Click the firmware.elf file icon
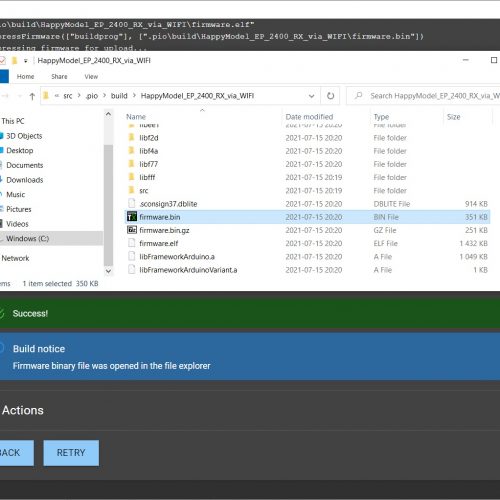 (x=132, y=243)
